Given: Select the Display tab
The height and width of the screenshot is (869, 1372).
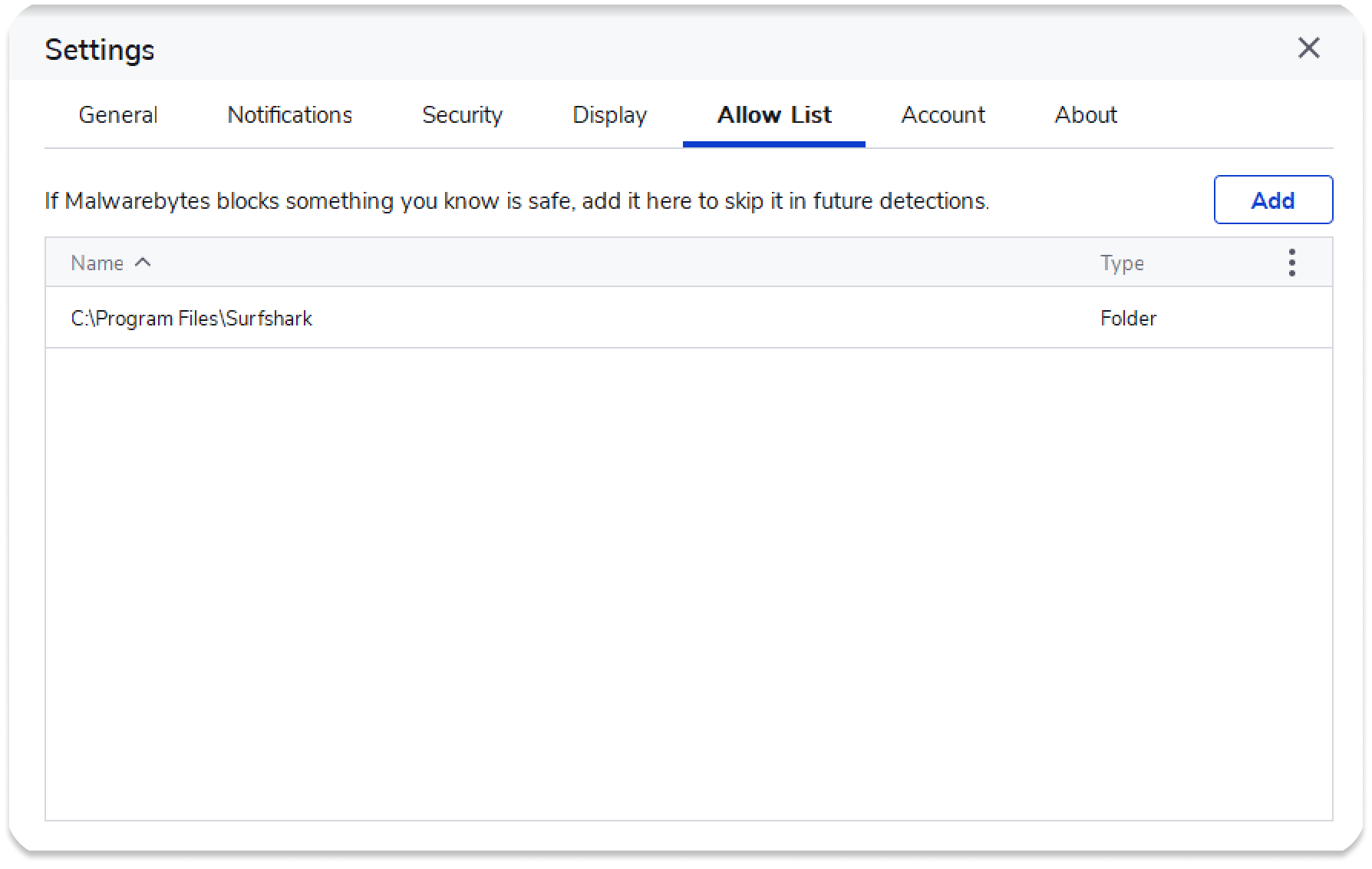Looking at the screenshot, I should (x=609, y=115).
